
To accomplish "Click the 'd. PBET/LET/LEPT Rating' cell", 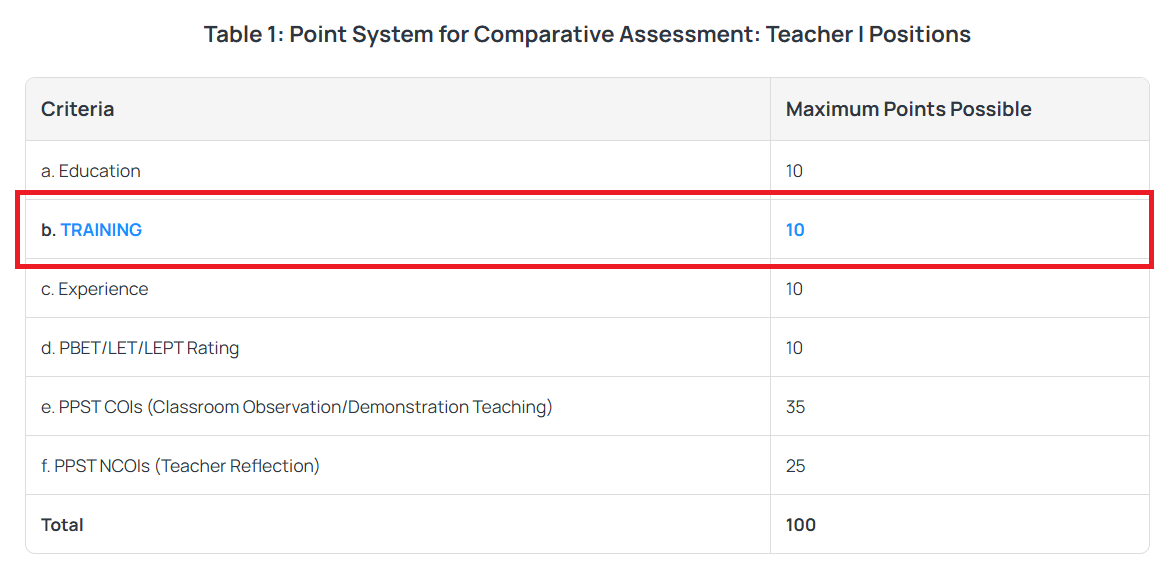I will point(140,348).
